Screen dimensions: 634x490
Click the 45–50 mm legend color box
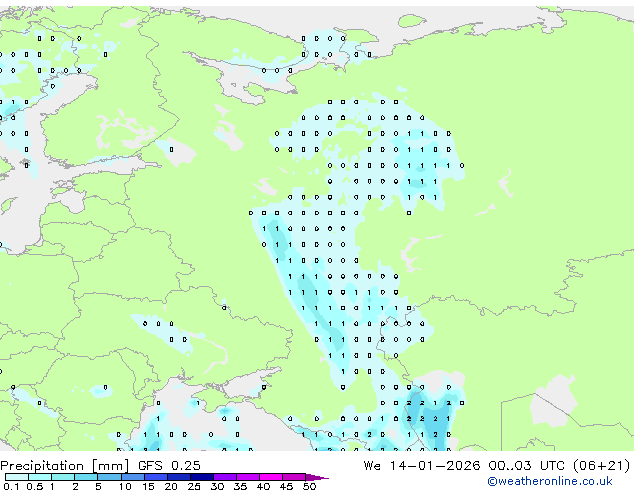[294, 477]
